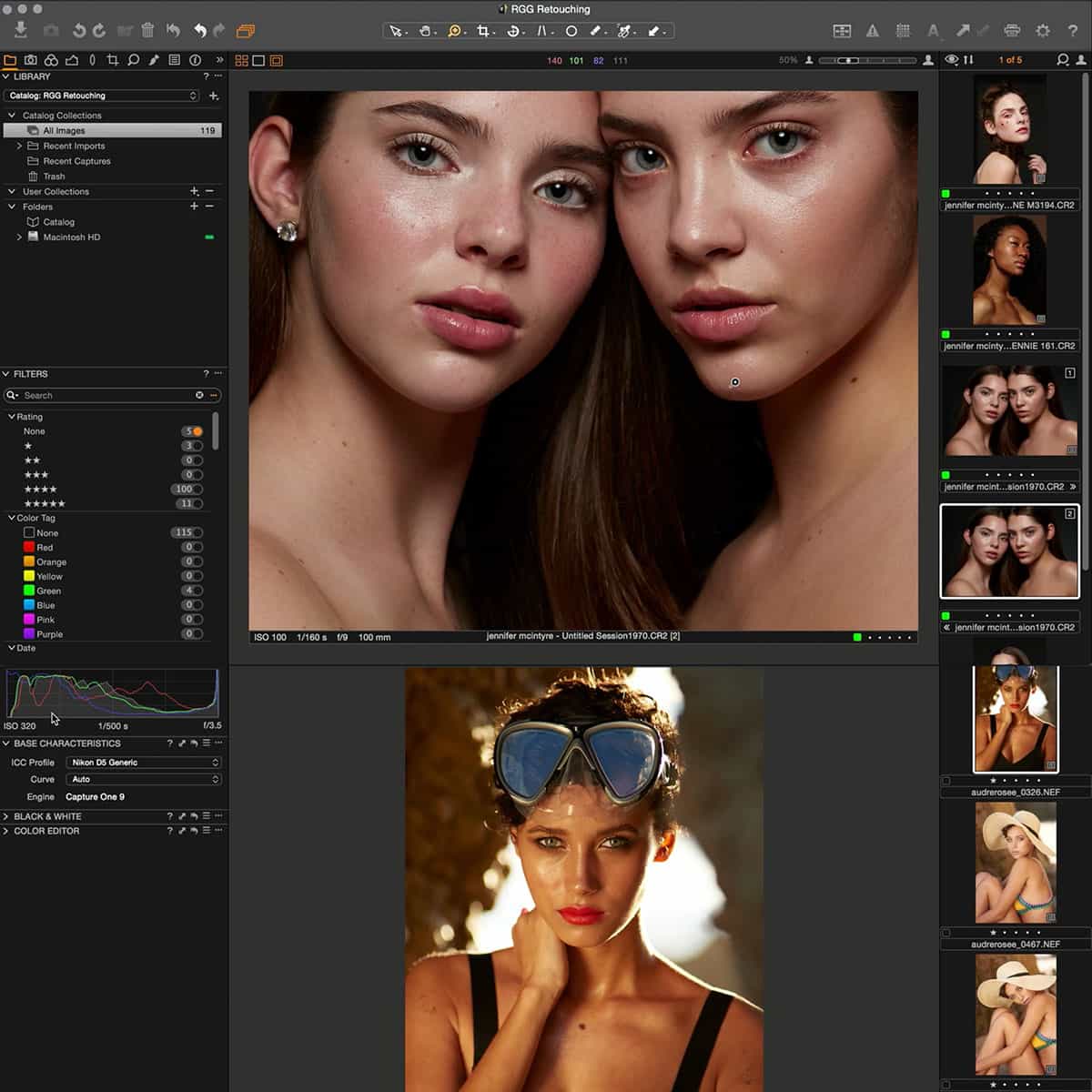Activate the Loupe zoom tool
1092x1092 pixels.
tap(454, 30)
